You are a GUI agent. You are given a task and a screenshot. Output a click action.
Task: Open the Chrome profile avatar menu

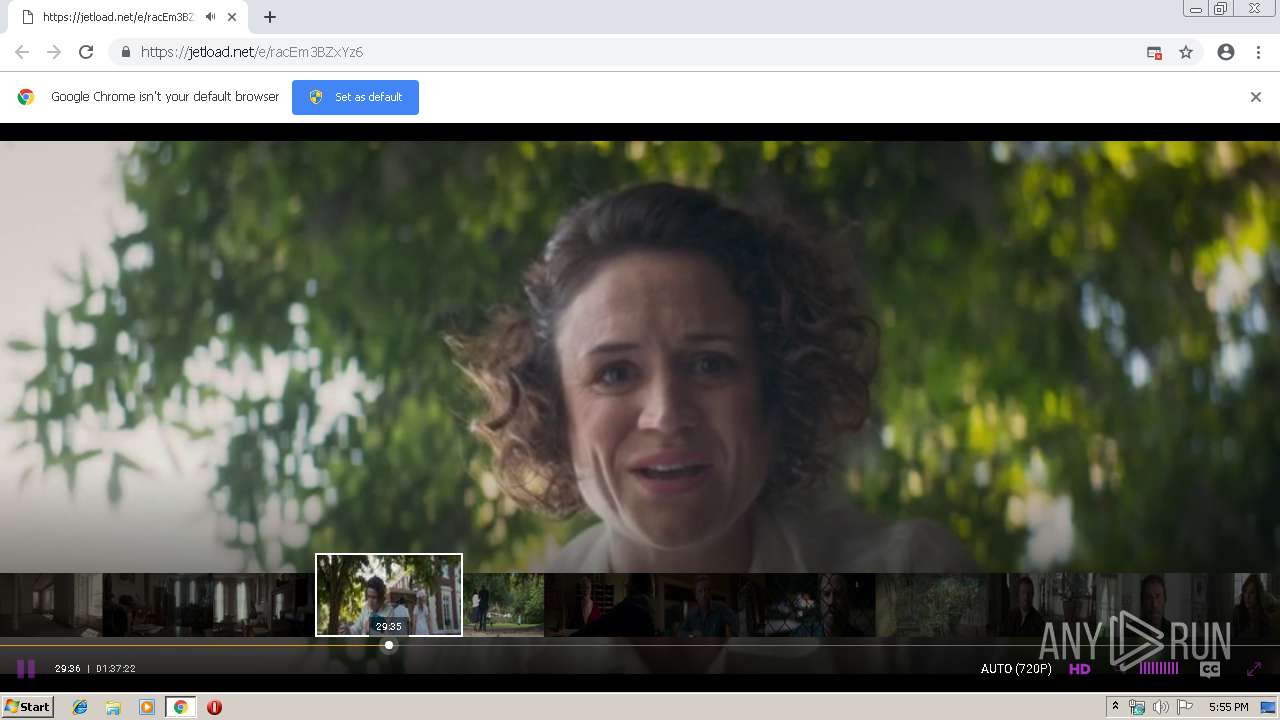(1226, 52)
